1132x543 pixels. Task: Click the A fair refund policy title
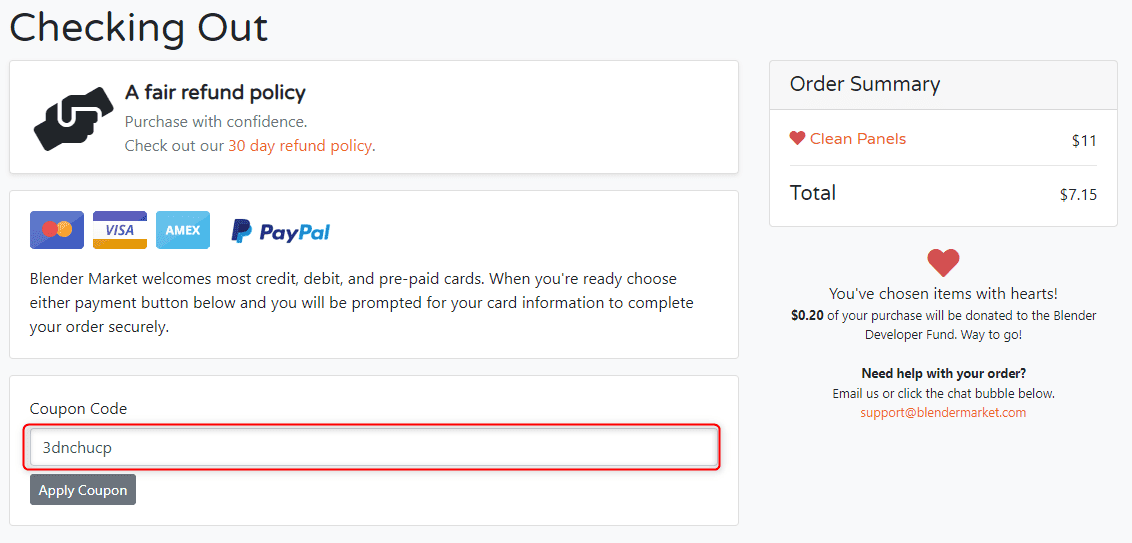click(215, 92)
